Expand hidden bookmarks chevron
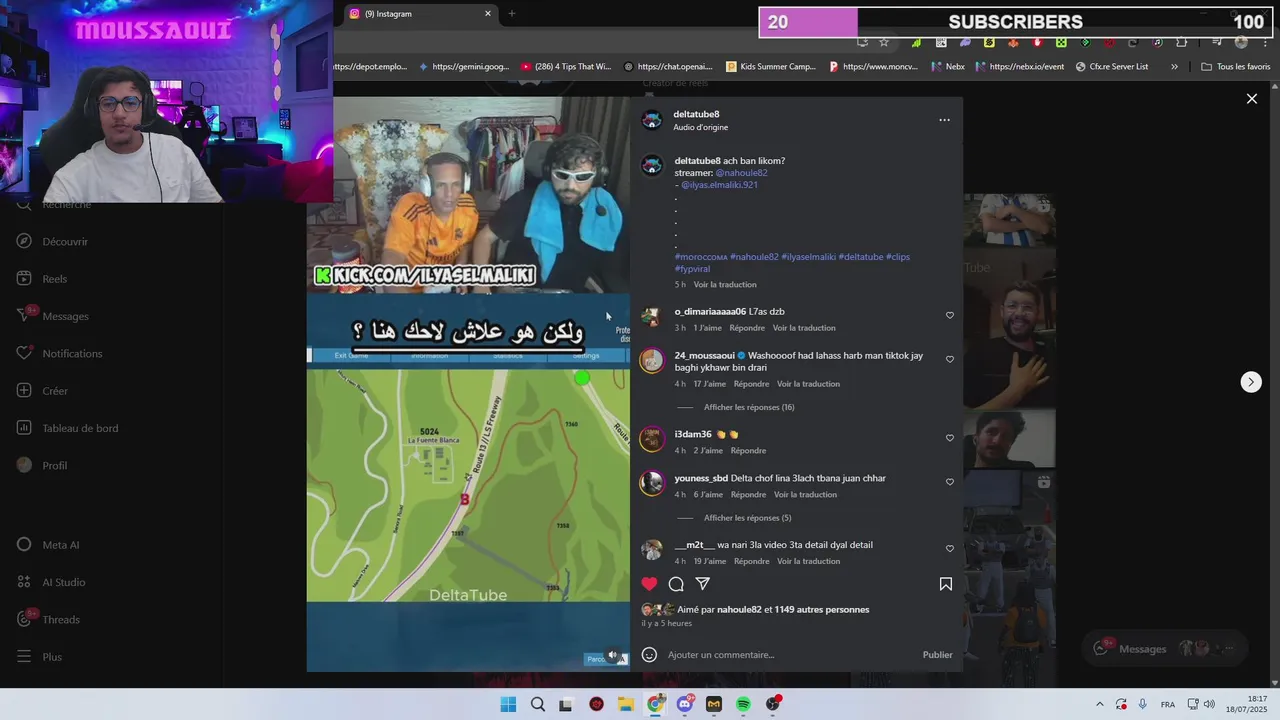The height and width of the screenshot is (720, 1280). pyautogui.click(x=1174, y=67)
